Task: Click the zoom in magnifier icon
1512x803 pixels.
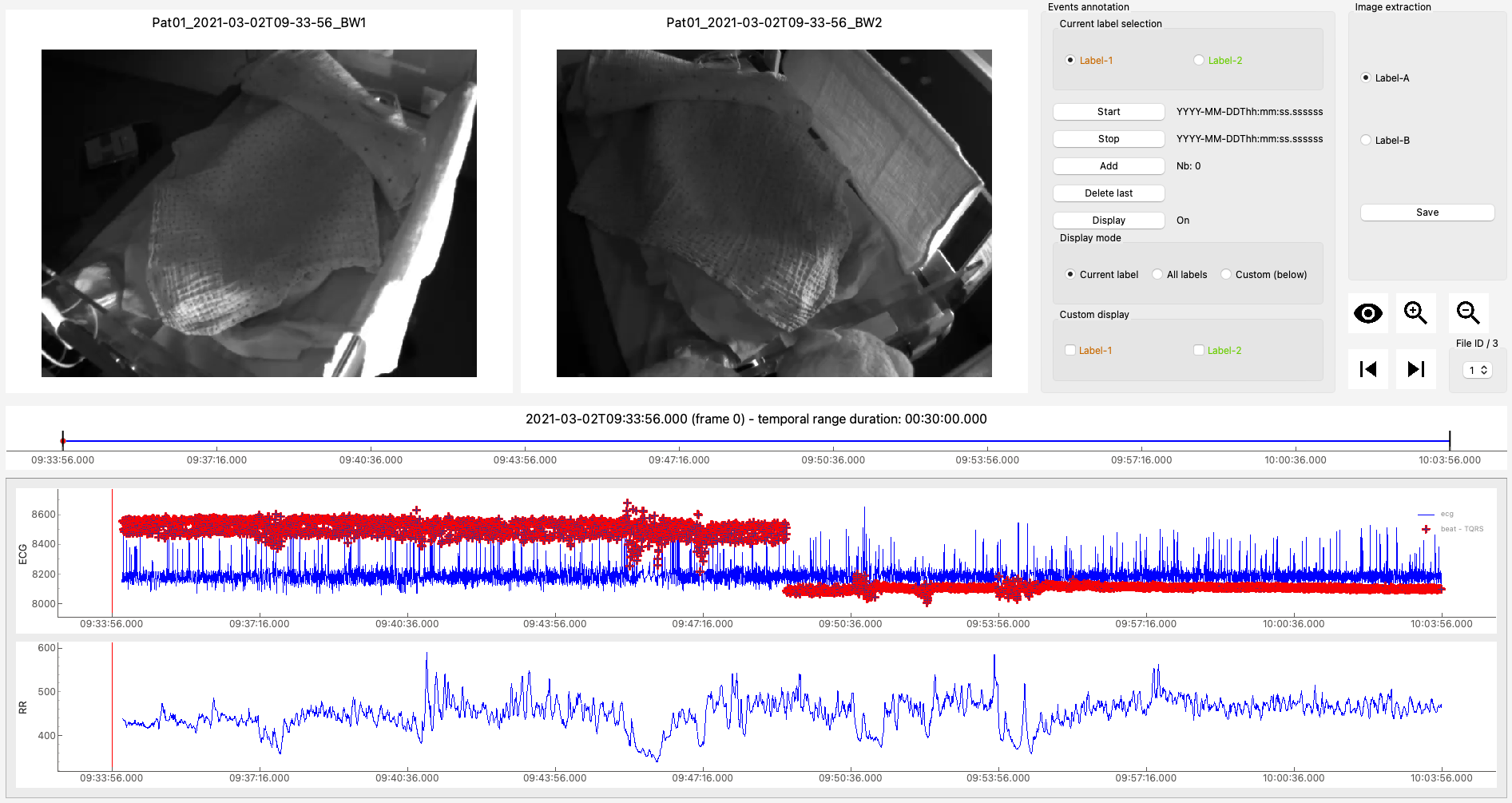Action: [1416, 313]
